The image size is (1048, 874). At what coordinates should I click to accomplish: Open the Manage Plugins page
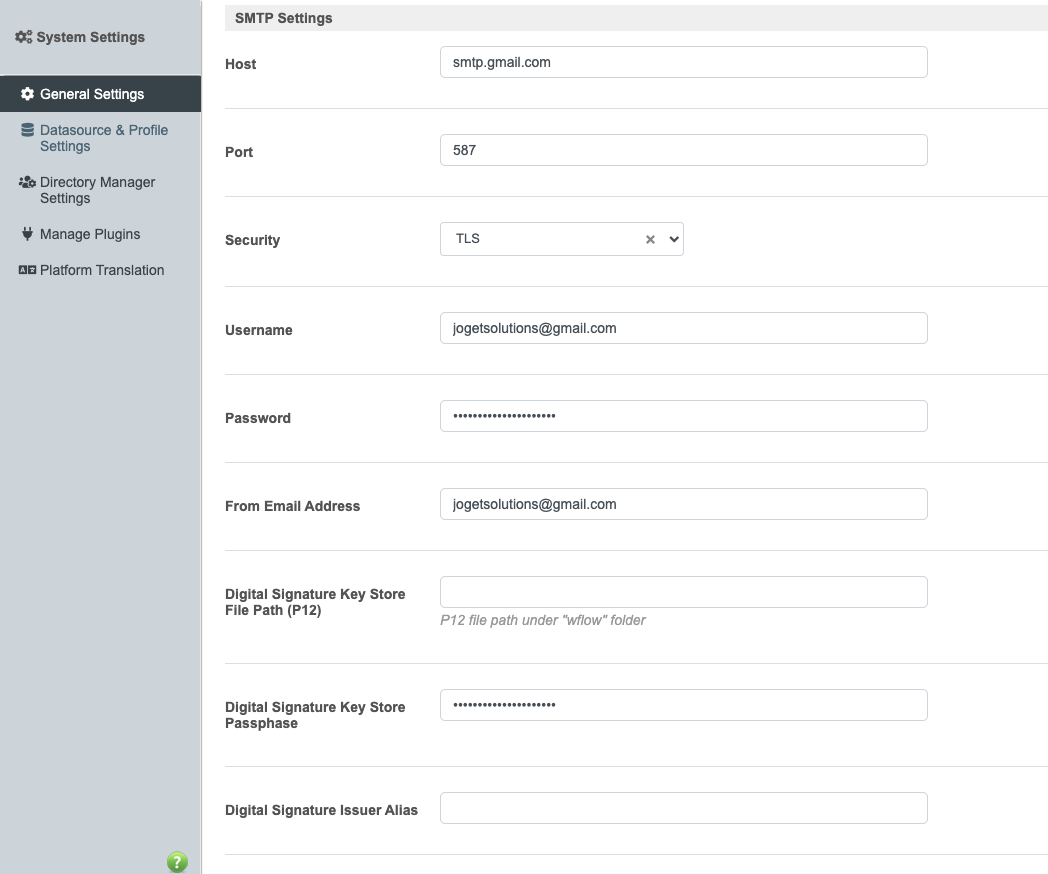tap(90, 234)
